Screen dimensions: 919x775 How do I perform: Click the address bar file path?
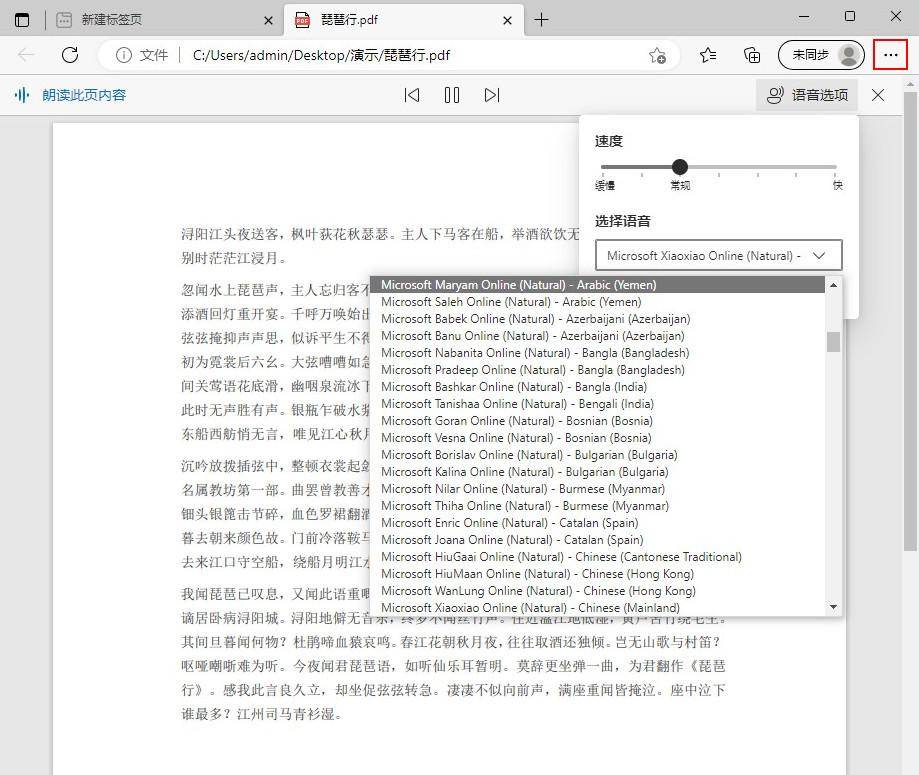321,55
